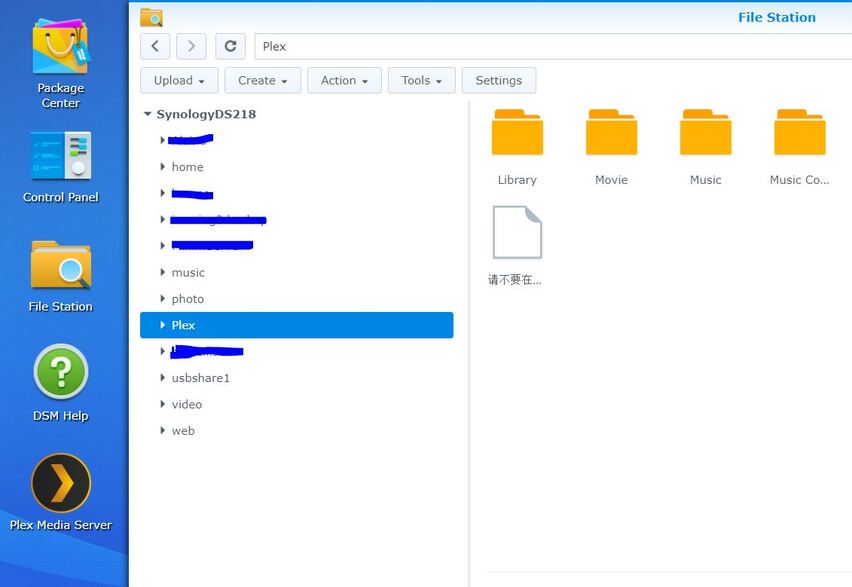The image size is (852, 587).
Task: Select usbshare1 in the folder tree
Action: pyautogui.click(x=201, y=378)
